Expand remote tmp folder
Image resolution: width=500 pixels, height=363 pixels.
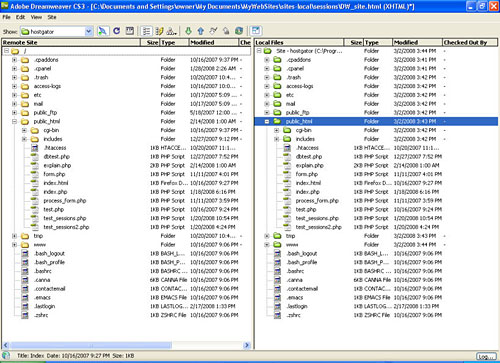14,236
